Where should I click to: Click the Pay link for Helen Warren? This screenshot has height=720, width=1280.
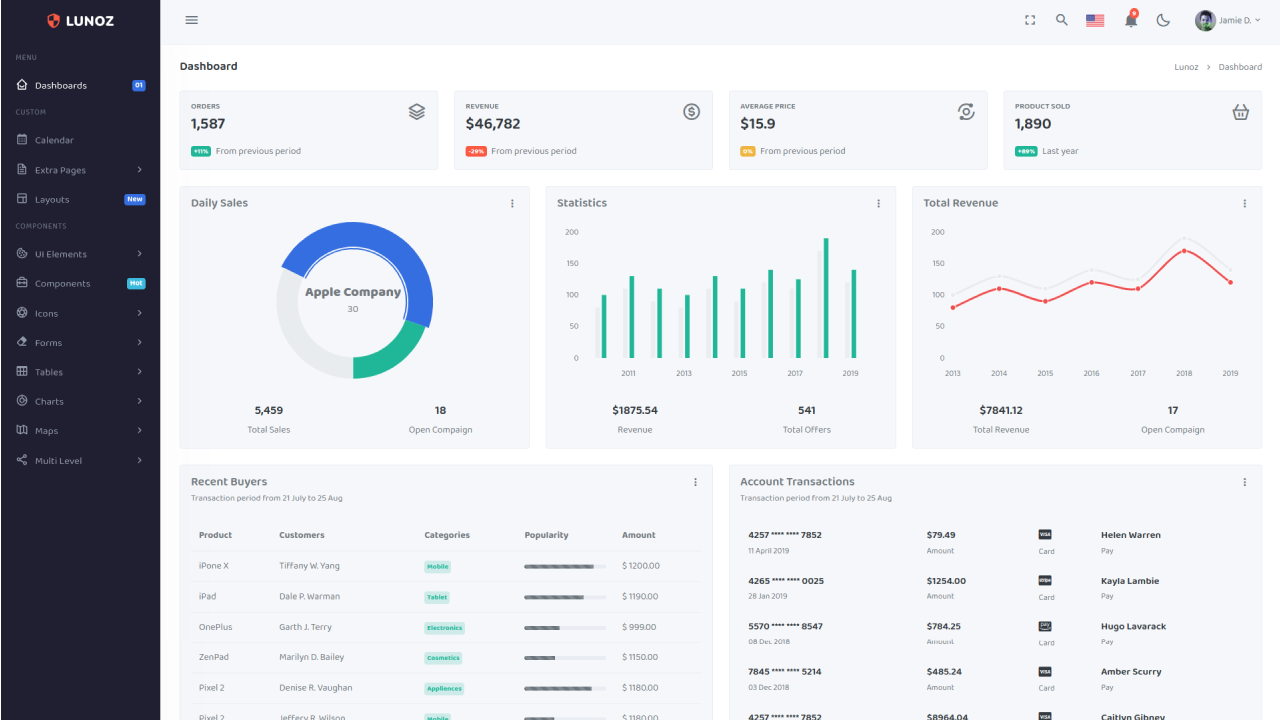point(1107,550)
